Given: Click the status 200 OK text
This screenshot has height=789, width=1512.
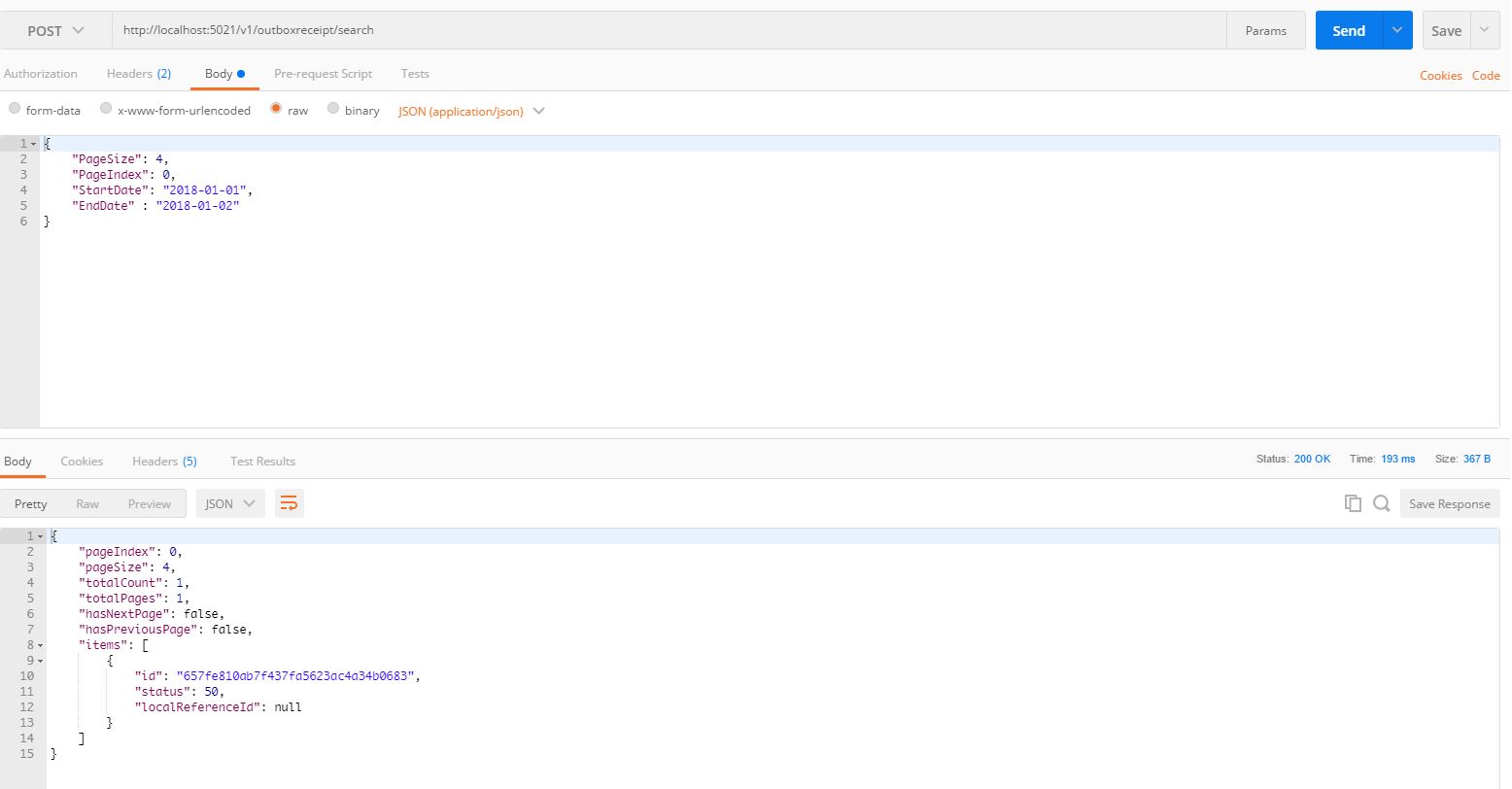Looking at the screenshot, I should (x=1312, y=459).
